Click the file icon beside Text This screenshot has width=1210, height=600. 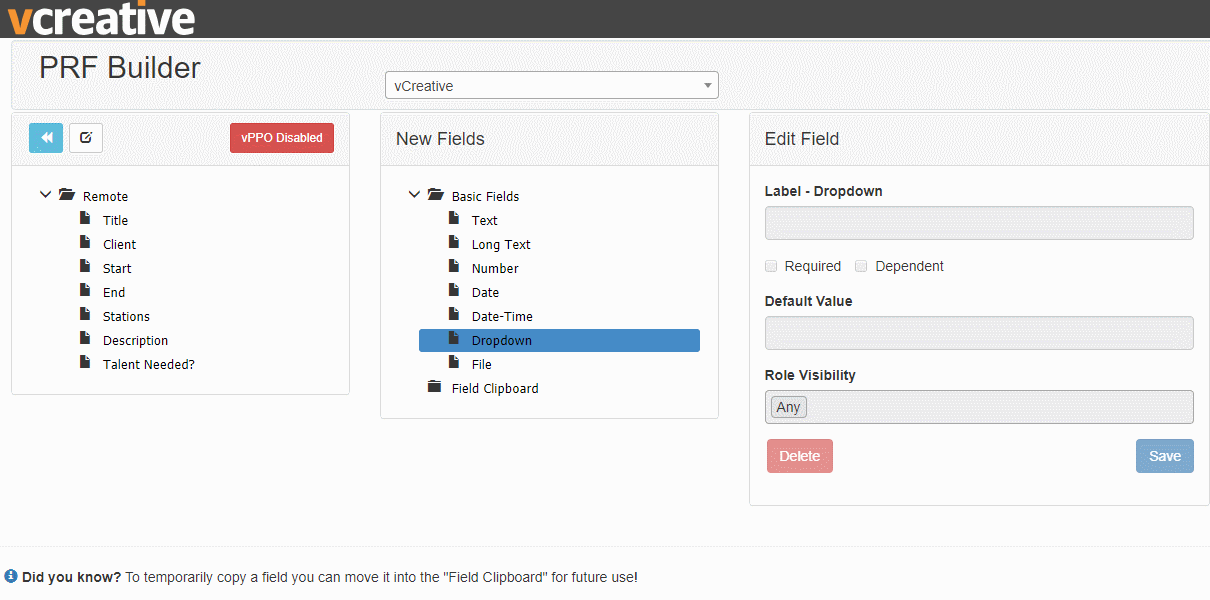454,219
